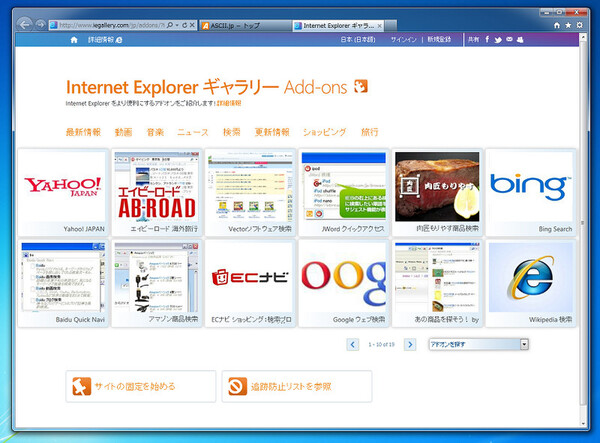Screen dimensions: 600x443
Task: Open the アドオンを探す dropdown
Action: [478, 344]
